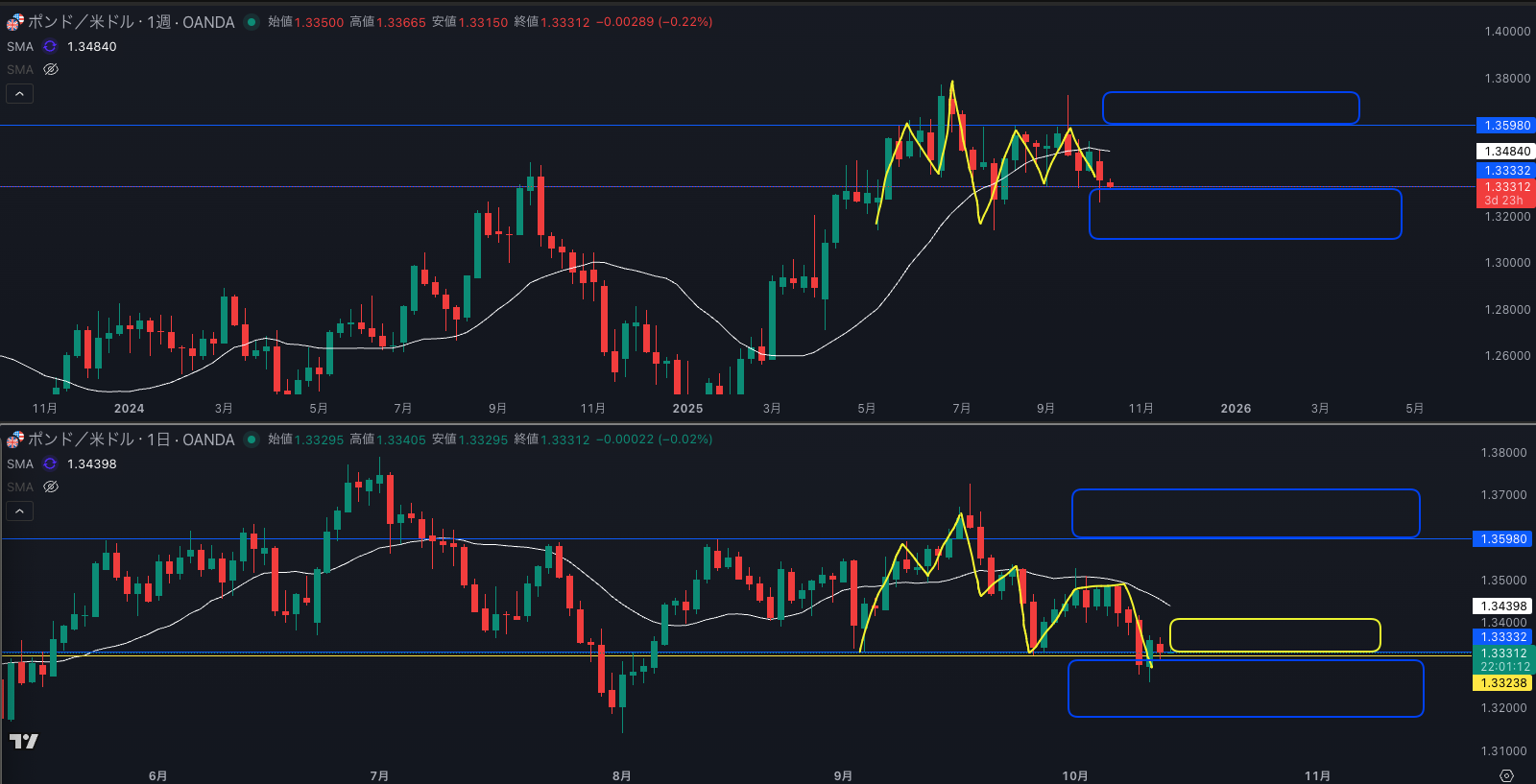Click yellow 1.33238 price label on daily axis
Viewport: 1536px width, 784px height.
[x=1503, y=683]
